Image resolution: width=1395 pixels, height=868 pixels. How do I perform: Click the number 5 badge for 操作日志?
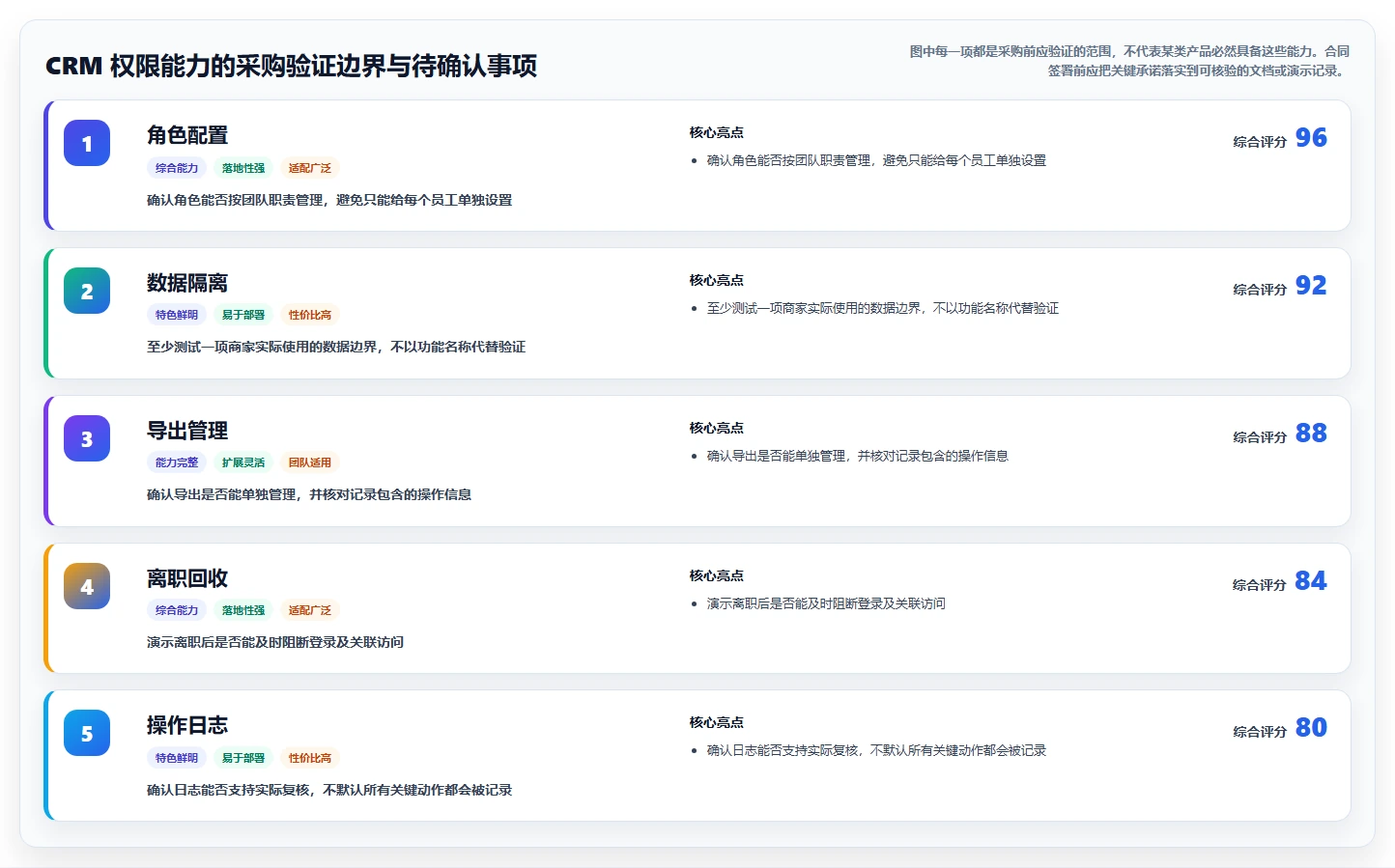click(87, 733)
